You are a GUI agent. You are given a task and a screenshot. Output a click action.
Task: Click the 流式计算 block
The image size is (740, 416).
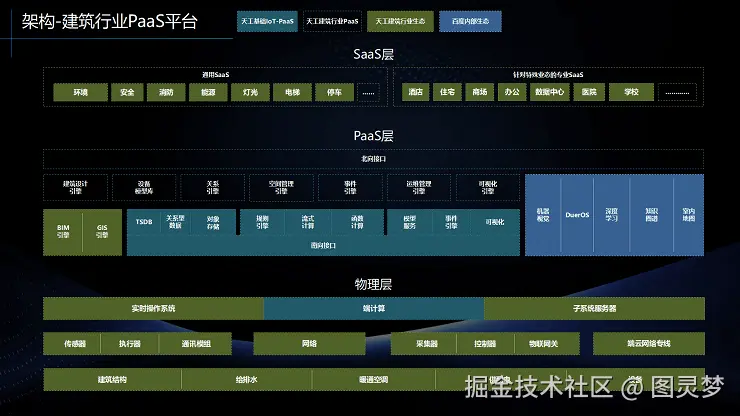point(308,222)
